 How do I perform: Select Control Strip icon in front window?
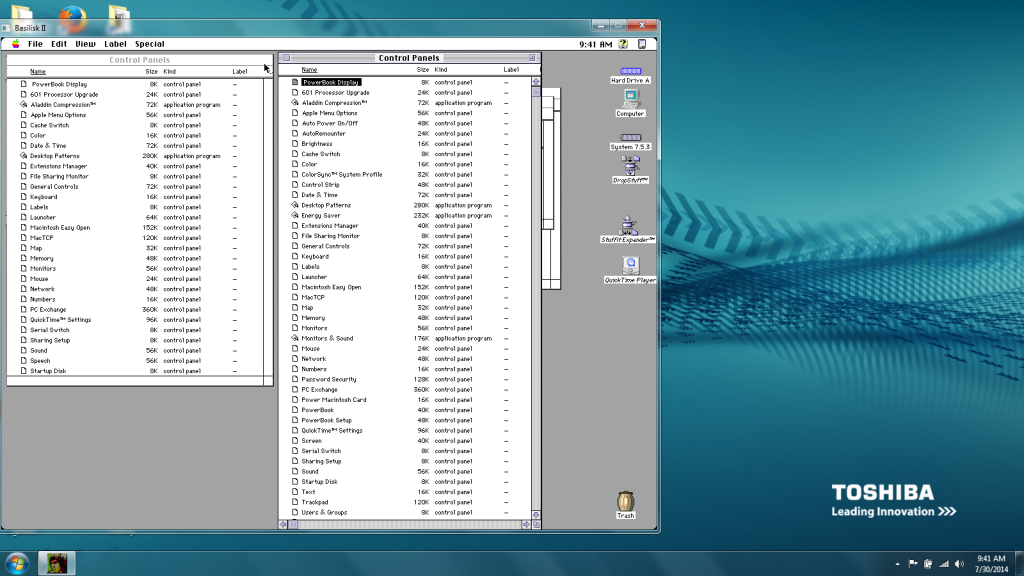(295, 185)
